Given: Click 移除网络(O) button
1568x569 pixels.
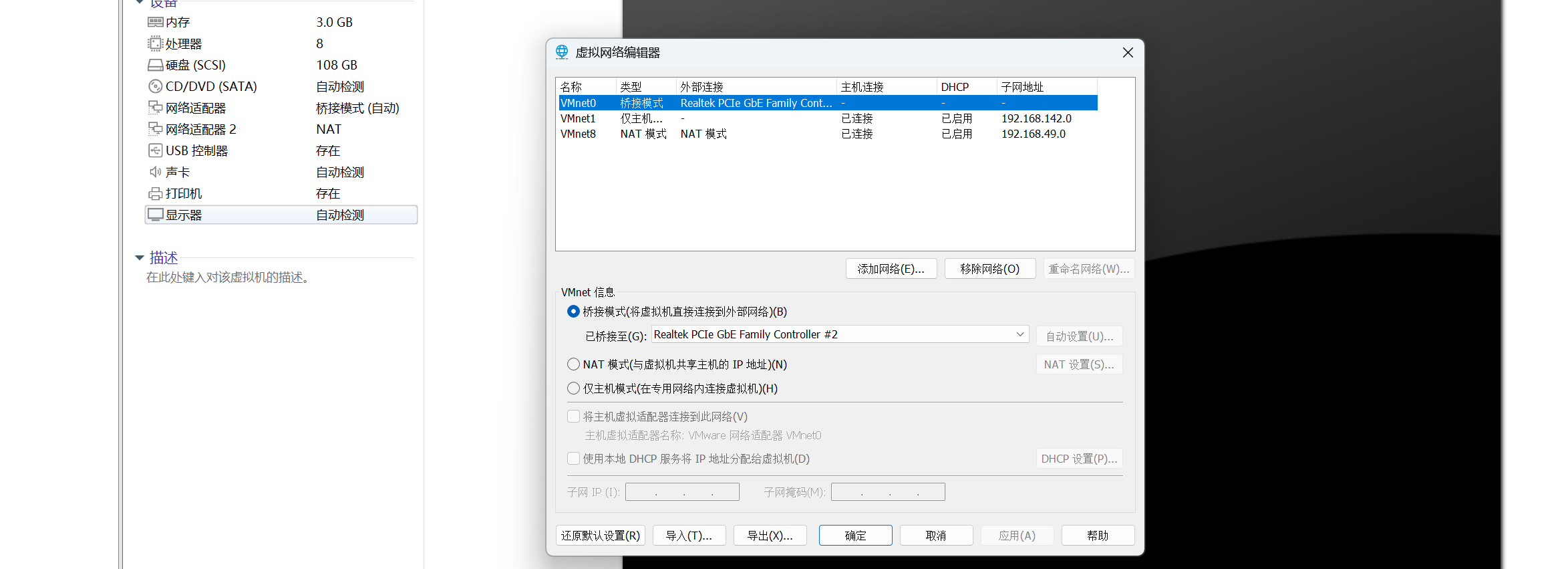Looking at the screenshot, I should pyautogui.click(x=990, y=269).
